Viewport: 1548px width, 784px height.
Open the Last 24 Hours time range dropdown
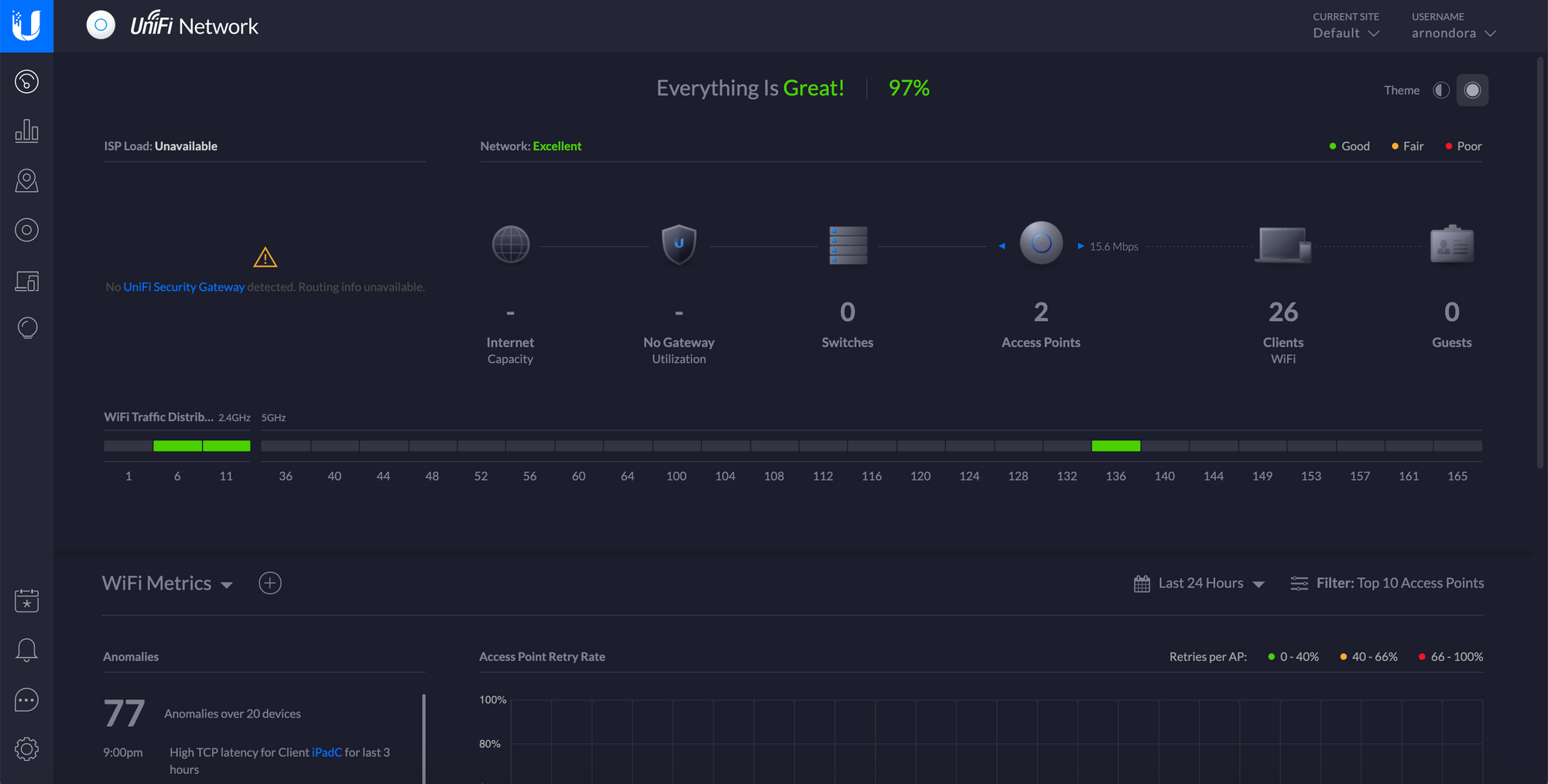tap(1211, 584)
